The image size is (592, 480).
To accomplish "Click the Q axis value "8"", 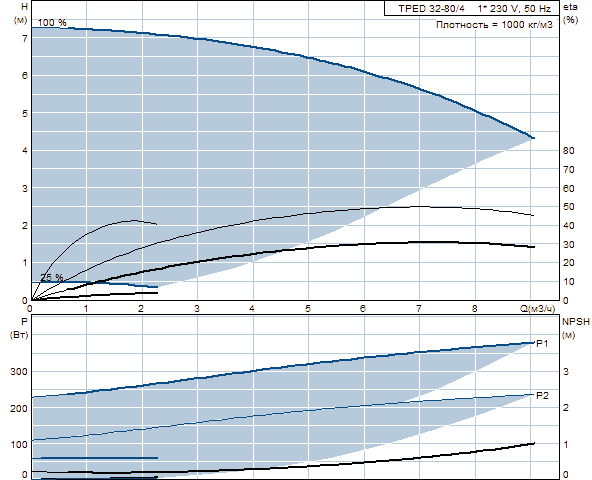I will 475,309.
